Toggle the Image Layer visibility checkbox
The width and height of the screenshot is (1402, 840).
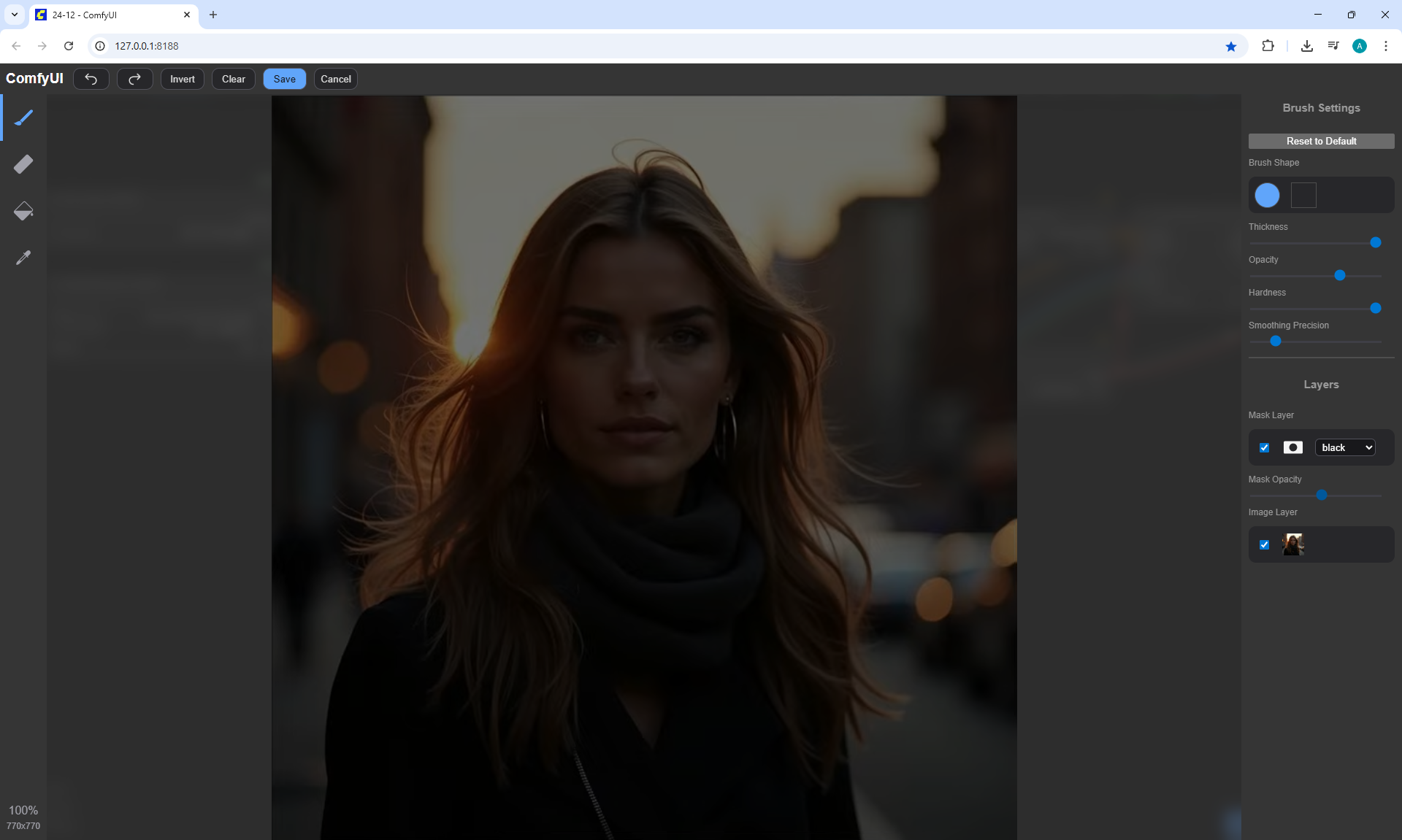pyautogui.click(x=1265, y=544)
